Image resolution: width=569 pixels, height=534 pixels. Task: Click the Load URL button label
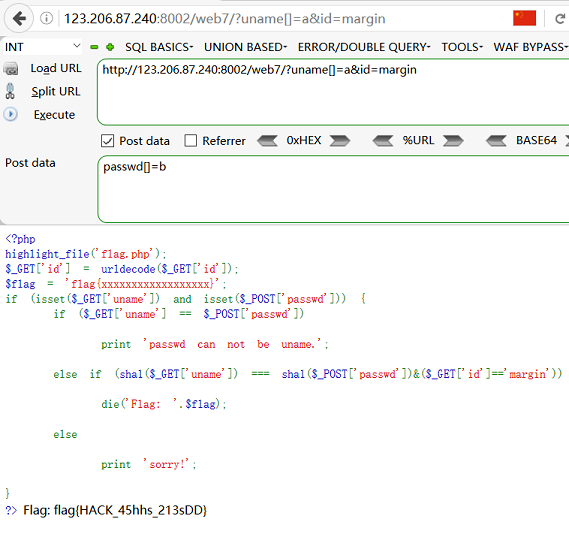coord(56,68)
